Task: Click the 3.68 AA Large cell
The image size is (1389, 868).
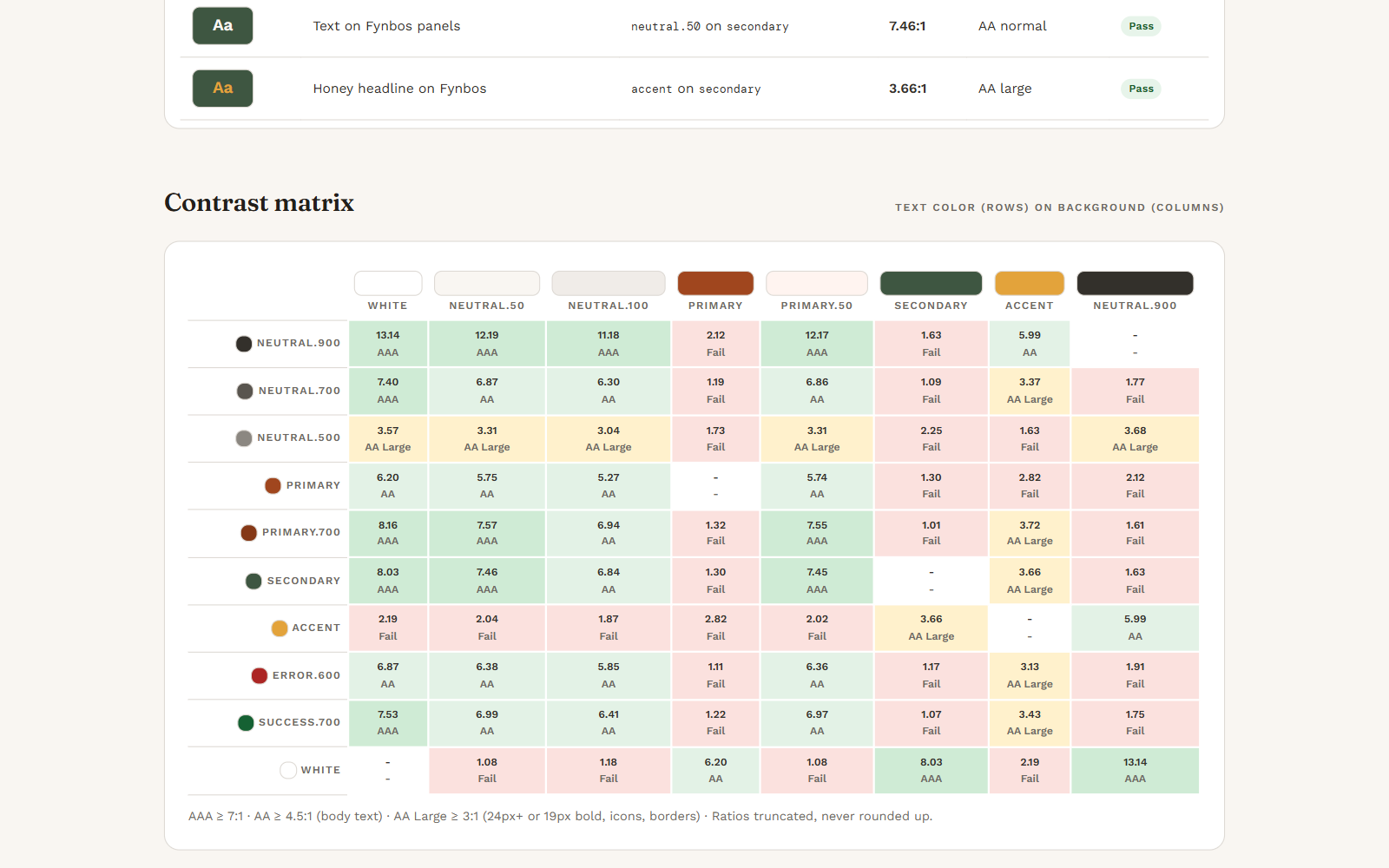Action: point(1135,438)
